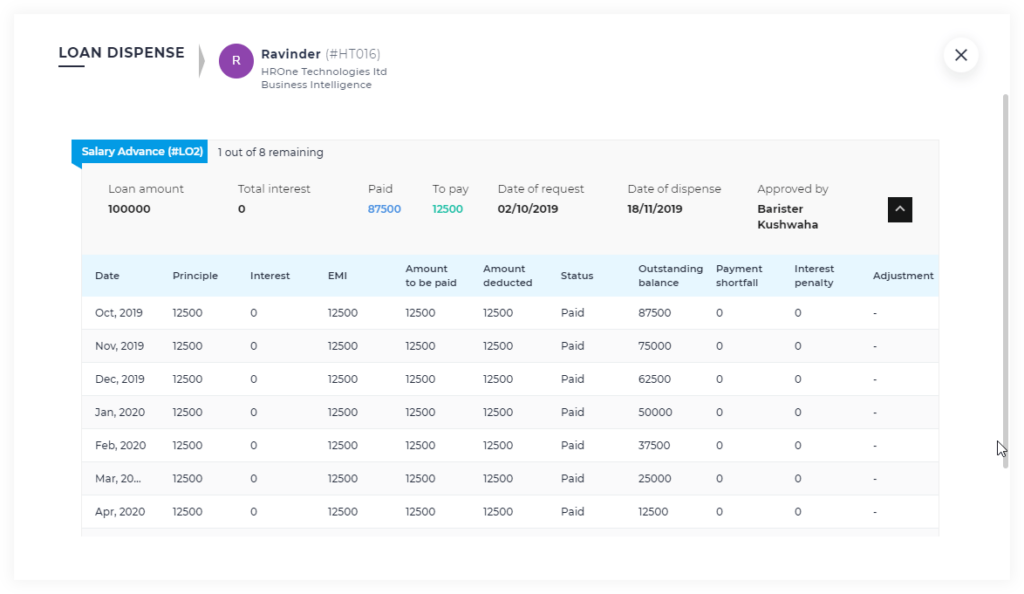
Task: Click the 1 out of 8 remaining label
Action: point(270,152)
